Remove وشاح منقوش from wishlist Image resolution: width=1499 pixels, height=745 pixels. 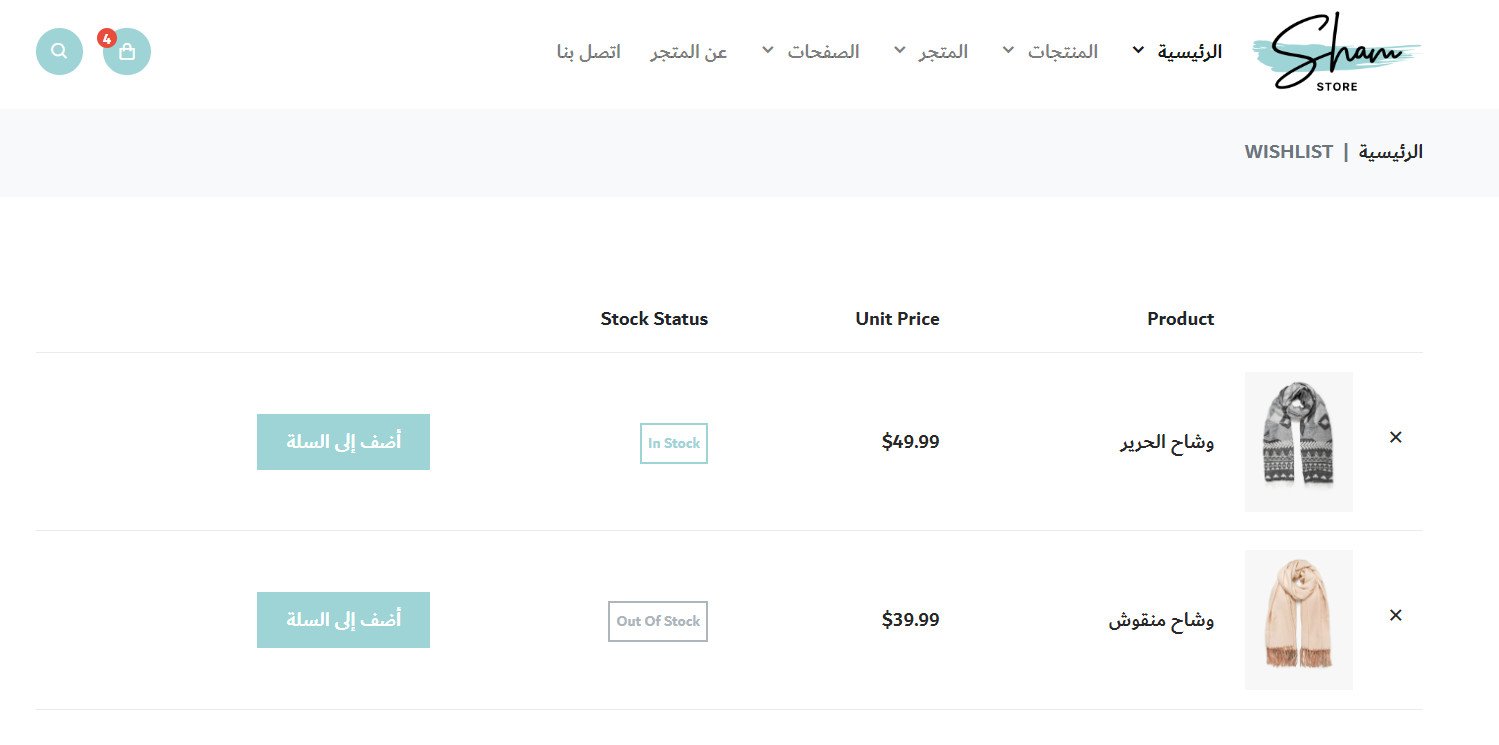[1396, 615]
